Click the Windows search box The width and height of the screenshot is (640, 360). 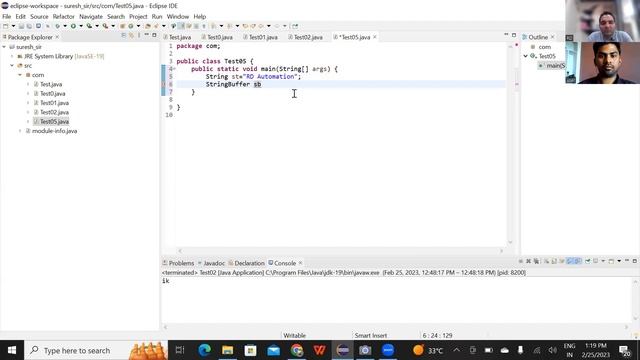[96, 350]
